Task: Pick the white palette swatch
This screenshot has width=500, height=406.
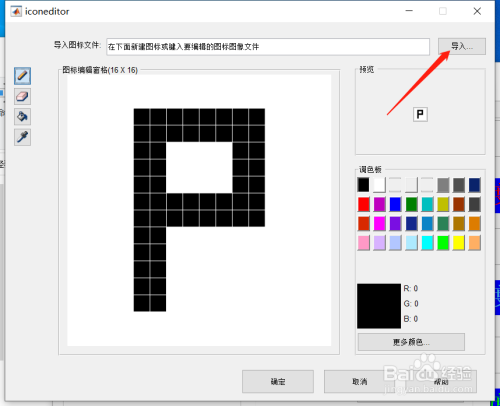Action: coord(379,185)
